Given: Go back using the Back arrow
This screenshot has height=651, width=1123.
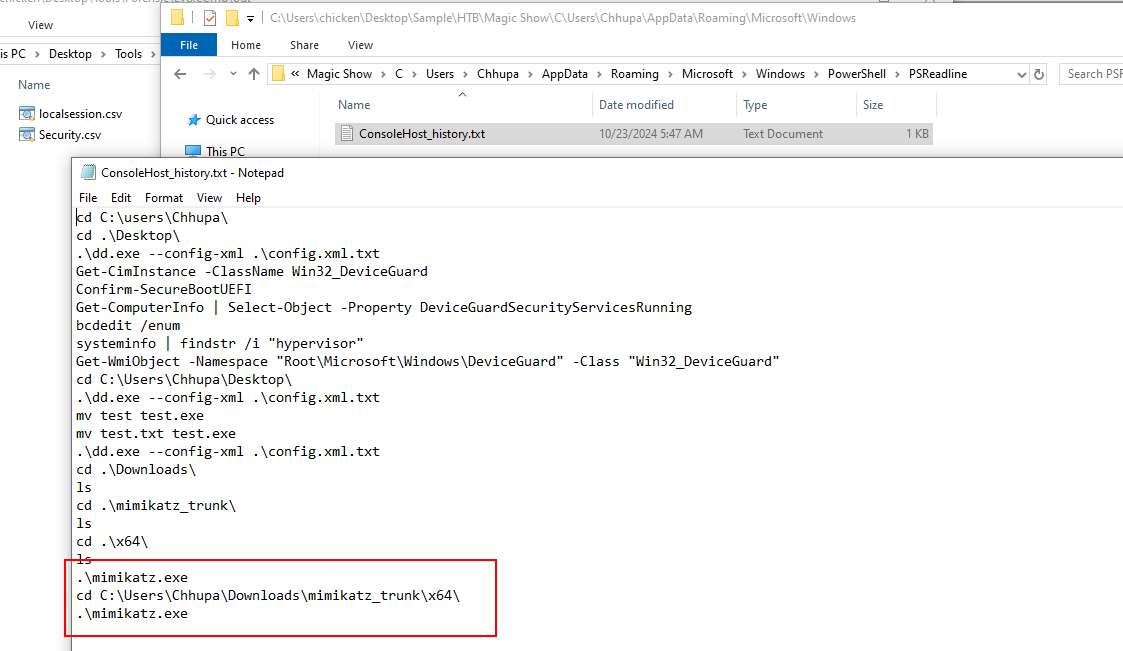Looking at the screenshot, I should 180,74.
